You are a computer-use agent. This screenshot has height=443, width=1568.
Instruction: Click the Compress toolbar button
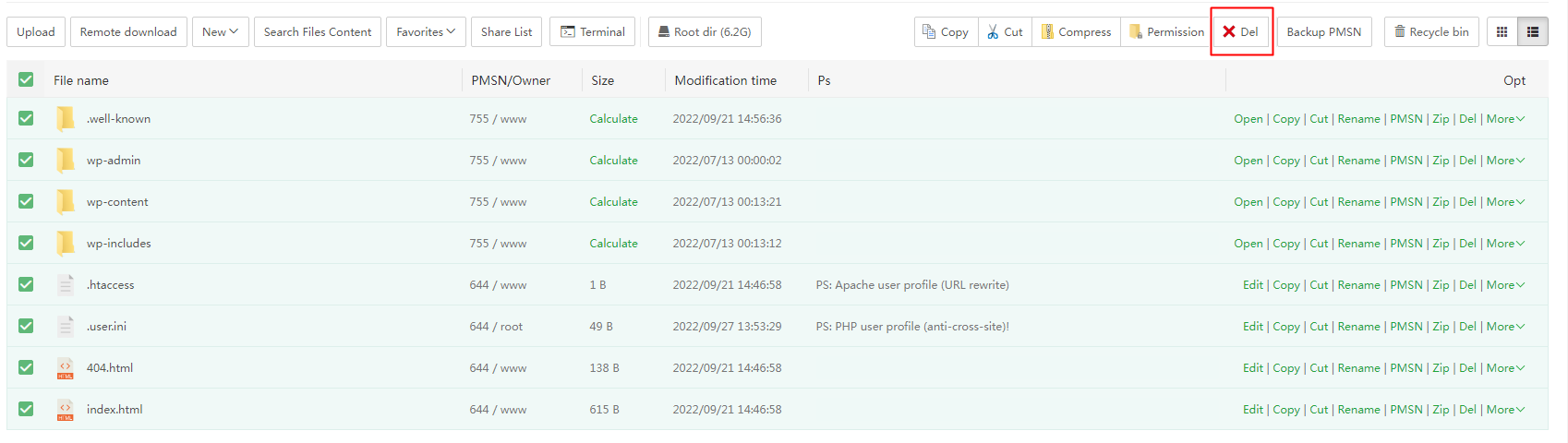1076,32
